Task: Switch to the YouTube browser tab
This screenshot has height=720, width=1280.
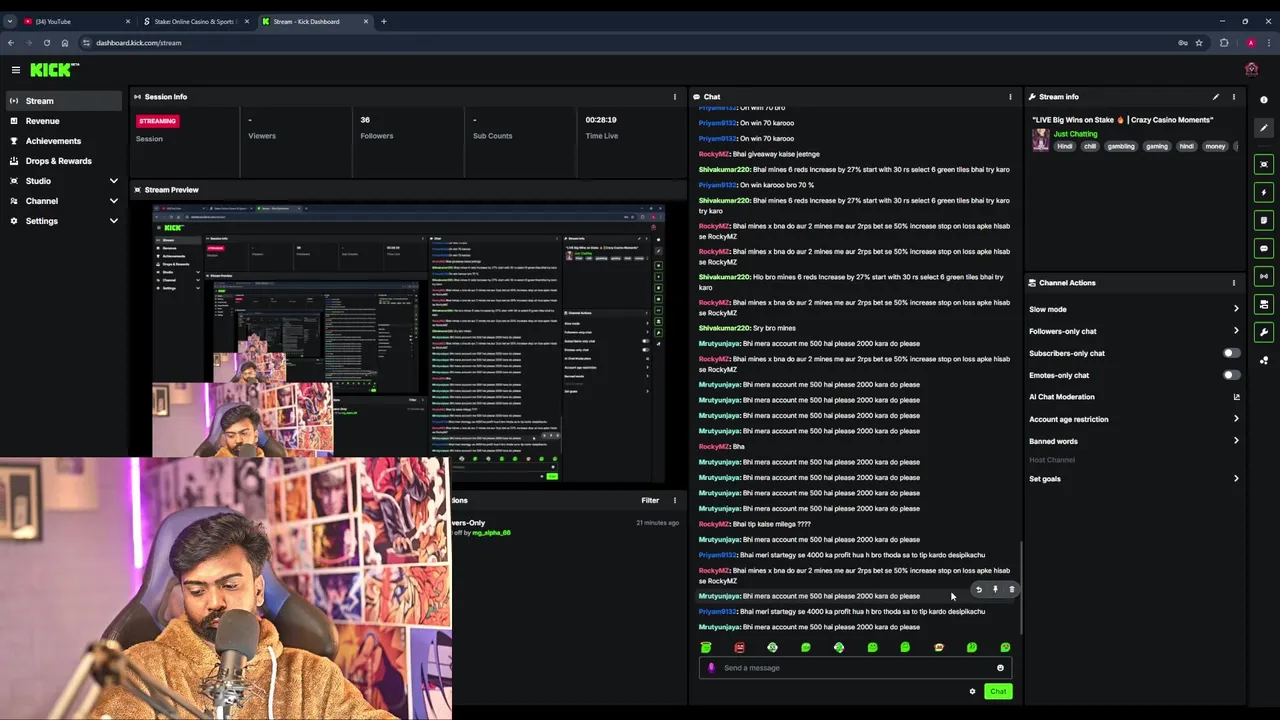Action: click(76, 21)
